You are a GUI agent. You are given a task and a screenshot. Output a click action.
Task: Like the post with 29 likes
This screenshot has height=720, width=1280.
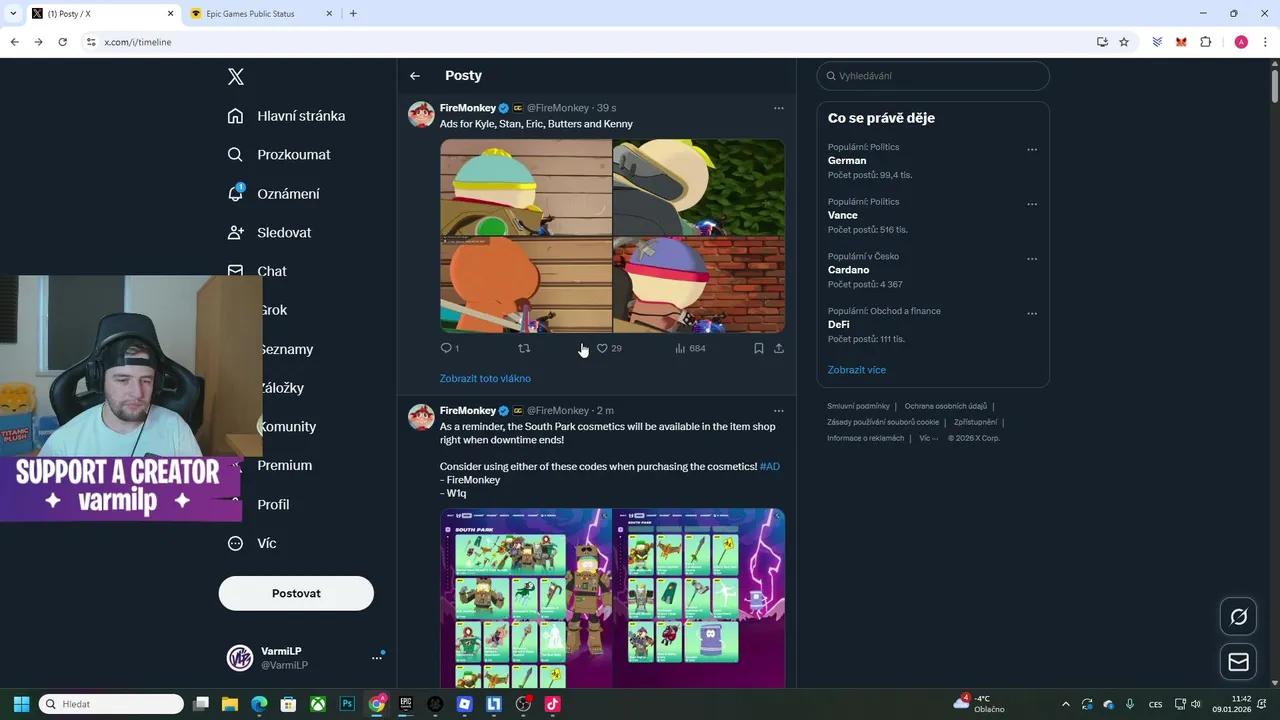(608, 348)
